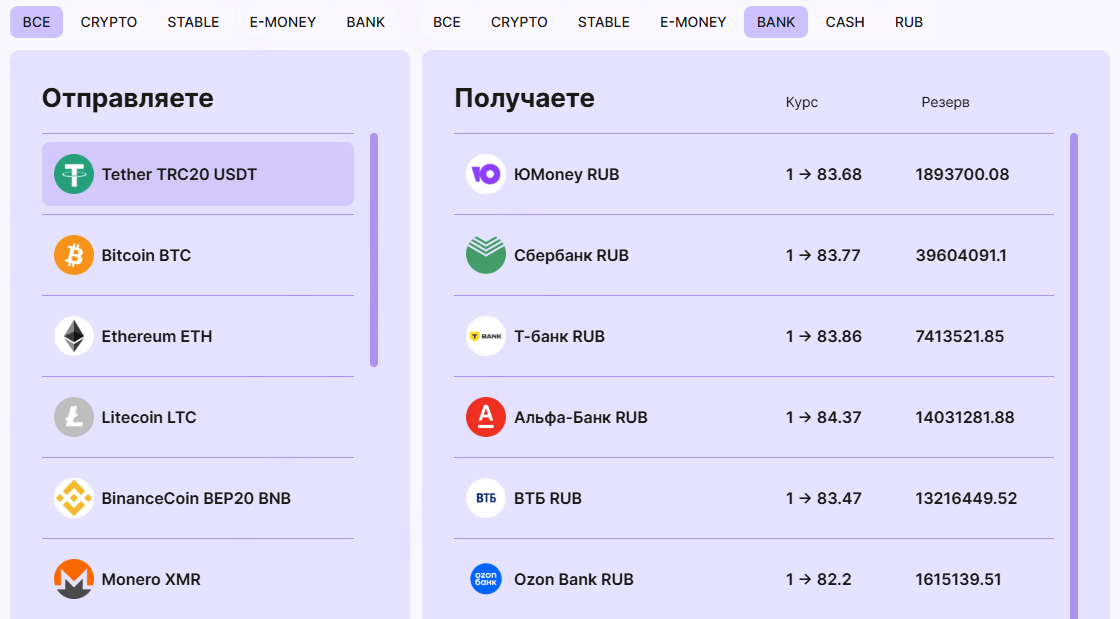Choose Tether TRC20 USDT to send
The height and width of the screenshot is (619, 1120).
coord(198,174)
